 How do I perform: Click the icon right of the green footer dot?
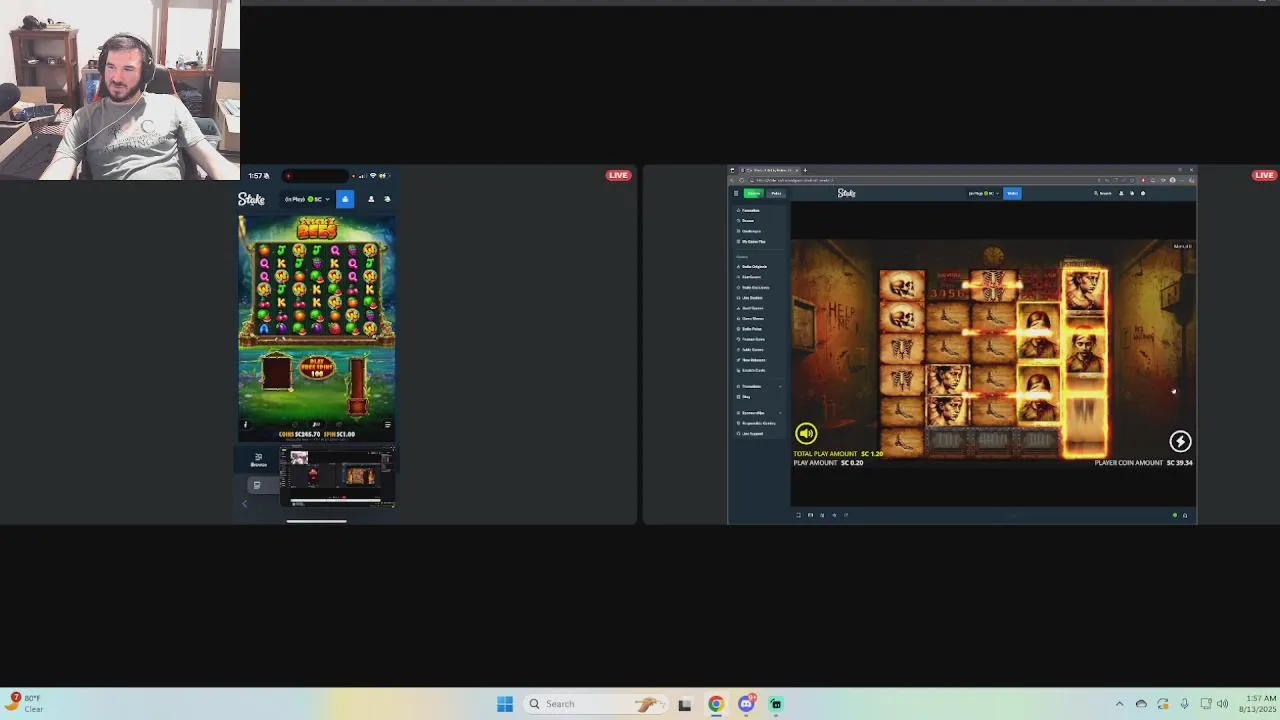click(1185, 515)
